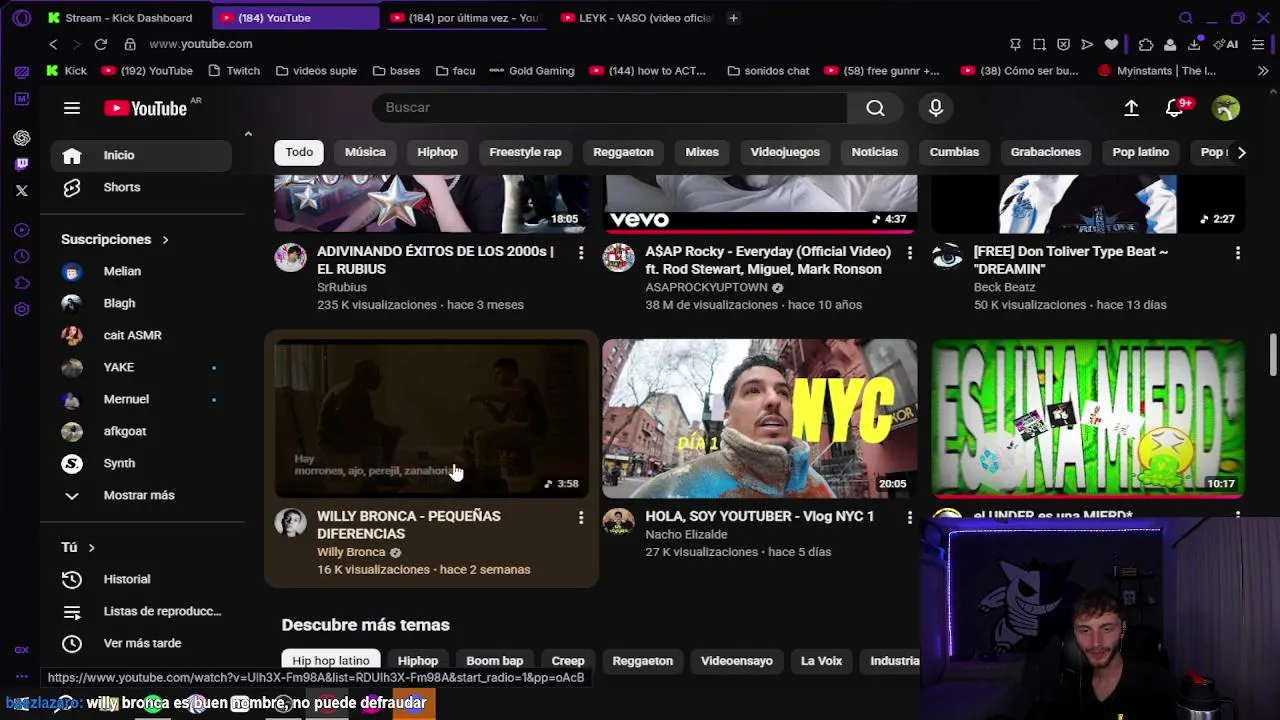Open the Opera AI button

coord(1226,44)
